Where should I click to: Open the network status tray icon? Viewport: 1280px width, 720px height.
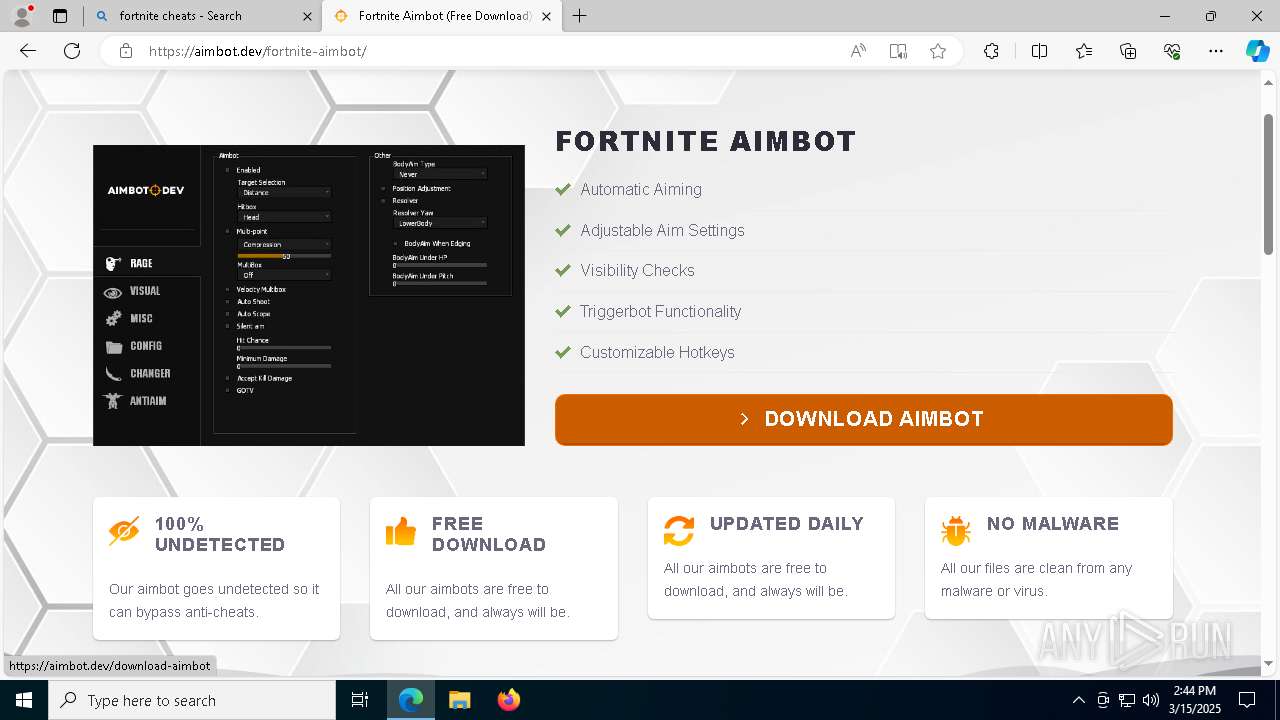[1127, 700]
